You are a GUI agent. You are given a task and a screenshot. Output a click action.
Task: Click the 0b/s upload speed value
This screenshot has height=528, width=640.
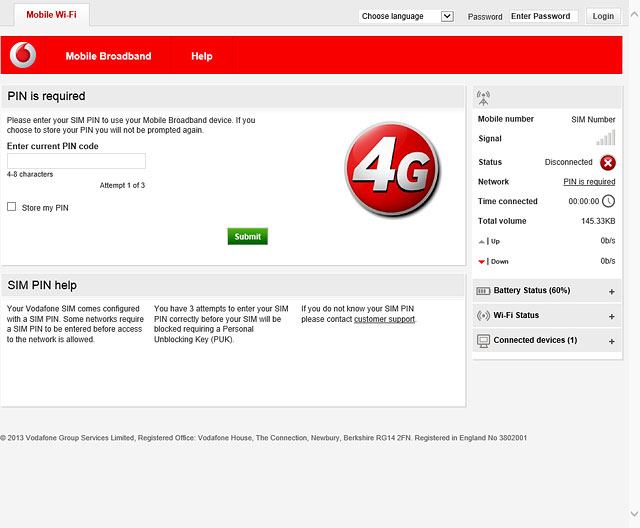(x=608, y=241)
